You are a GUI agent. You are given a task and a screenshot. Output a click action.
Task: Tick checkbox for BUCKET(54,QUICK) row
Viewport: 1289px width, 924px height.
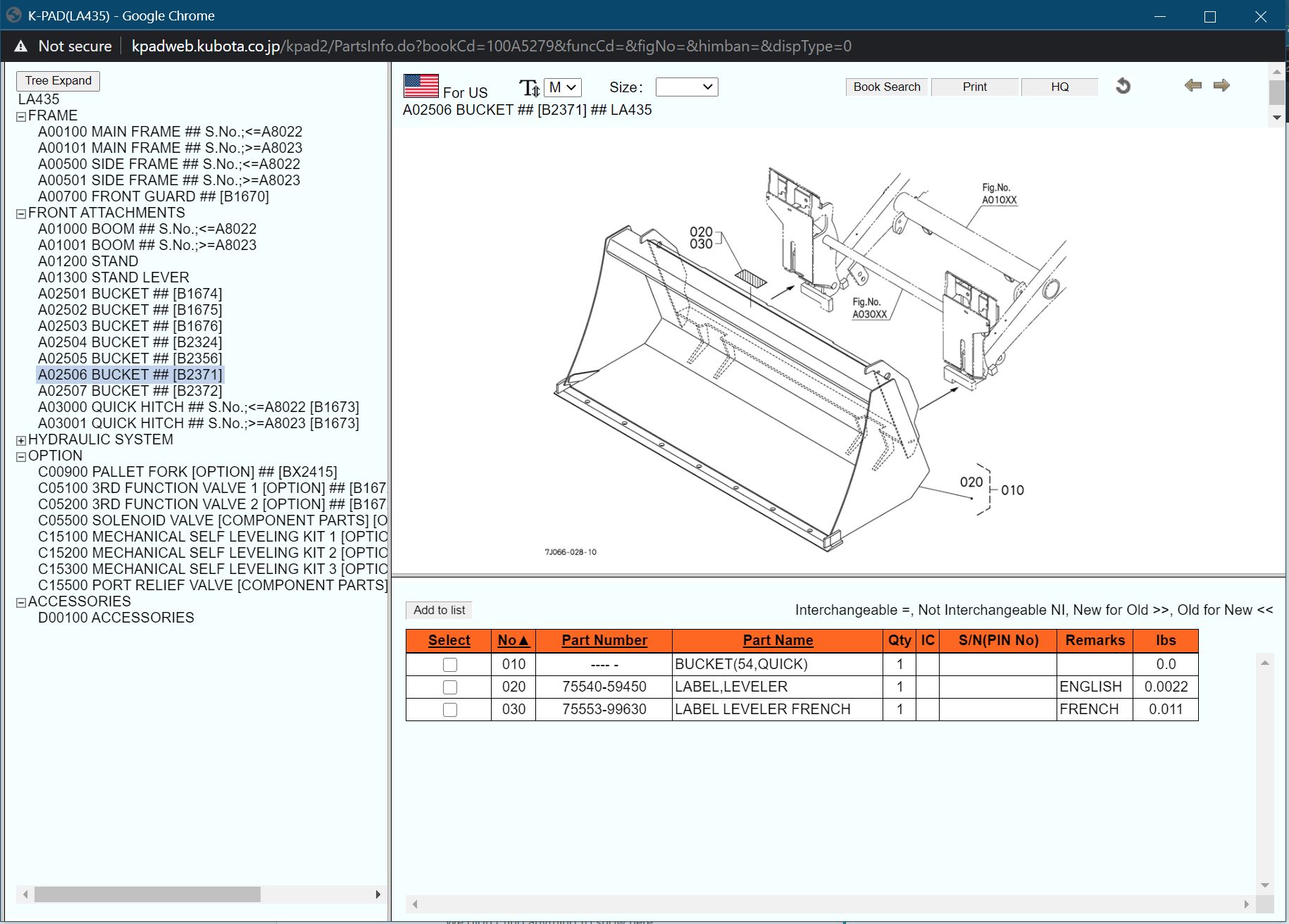[x=449, y=664]
